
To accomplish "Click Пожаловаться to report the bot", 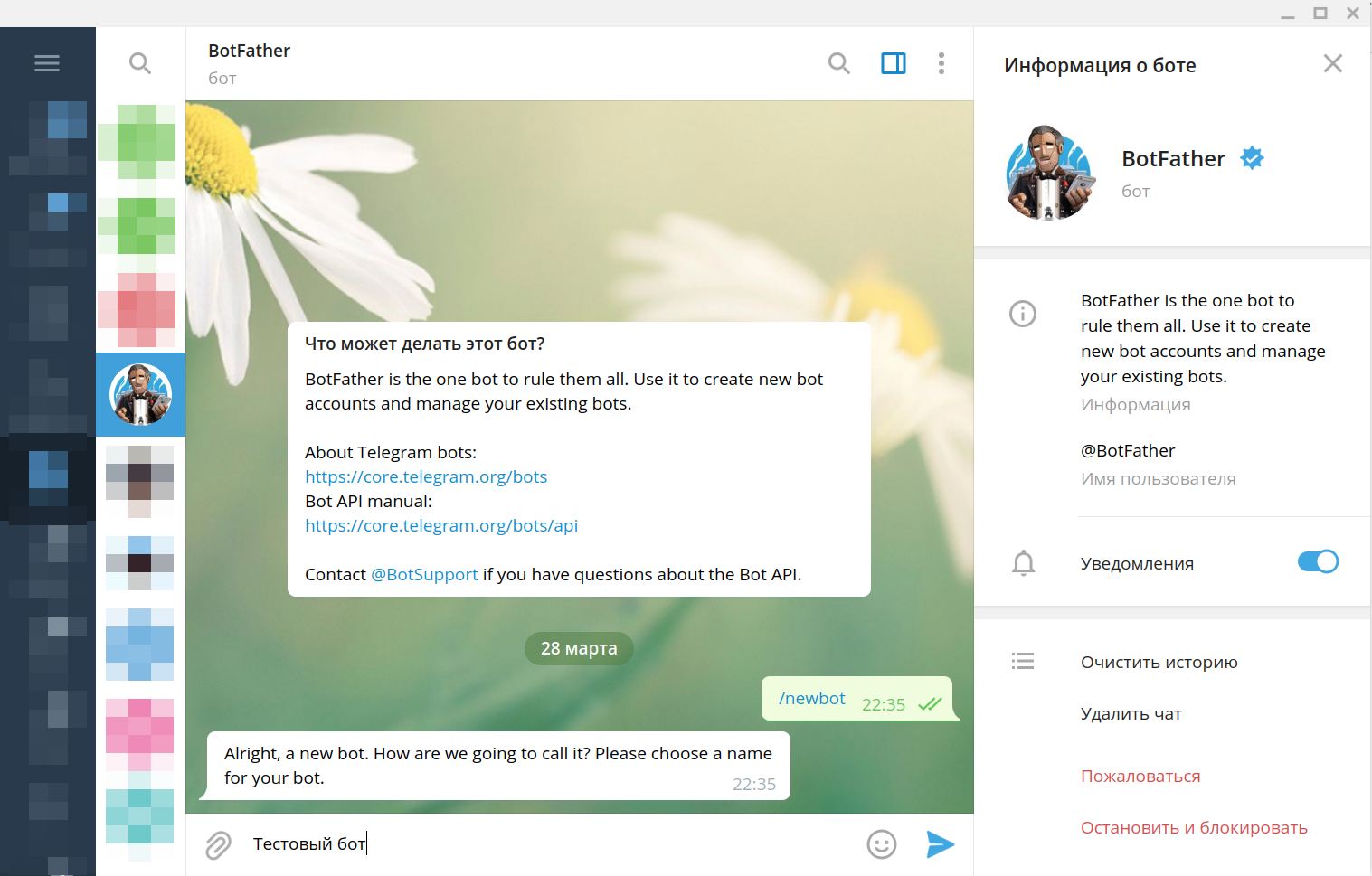I will pyautogui.click(x=1140, y=777).
